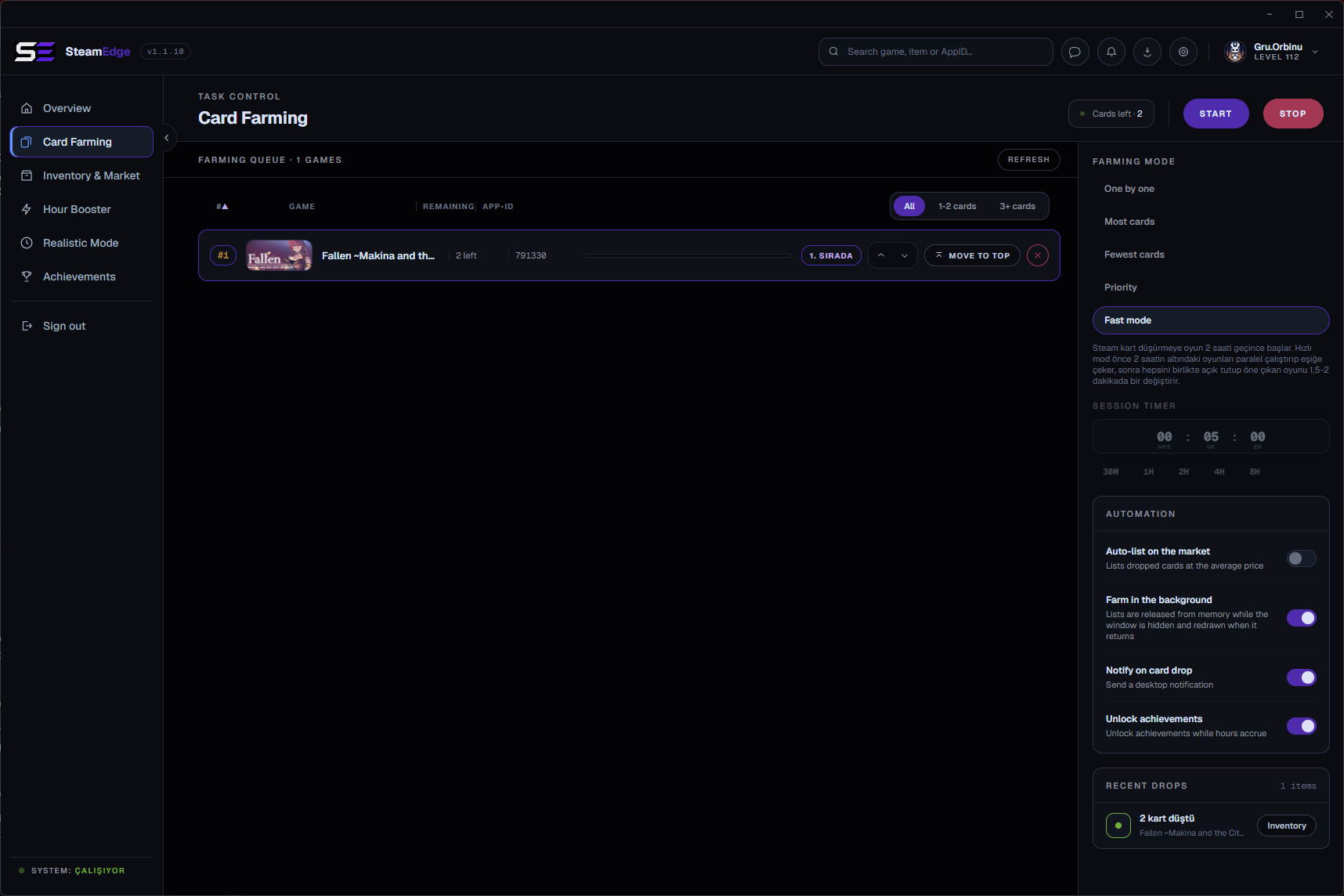This screenshot has width=1344, height=896.
Task: Click the SteamEdge logo icon
Action: click(34, 52)
